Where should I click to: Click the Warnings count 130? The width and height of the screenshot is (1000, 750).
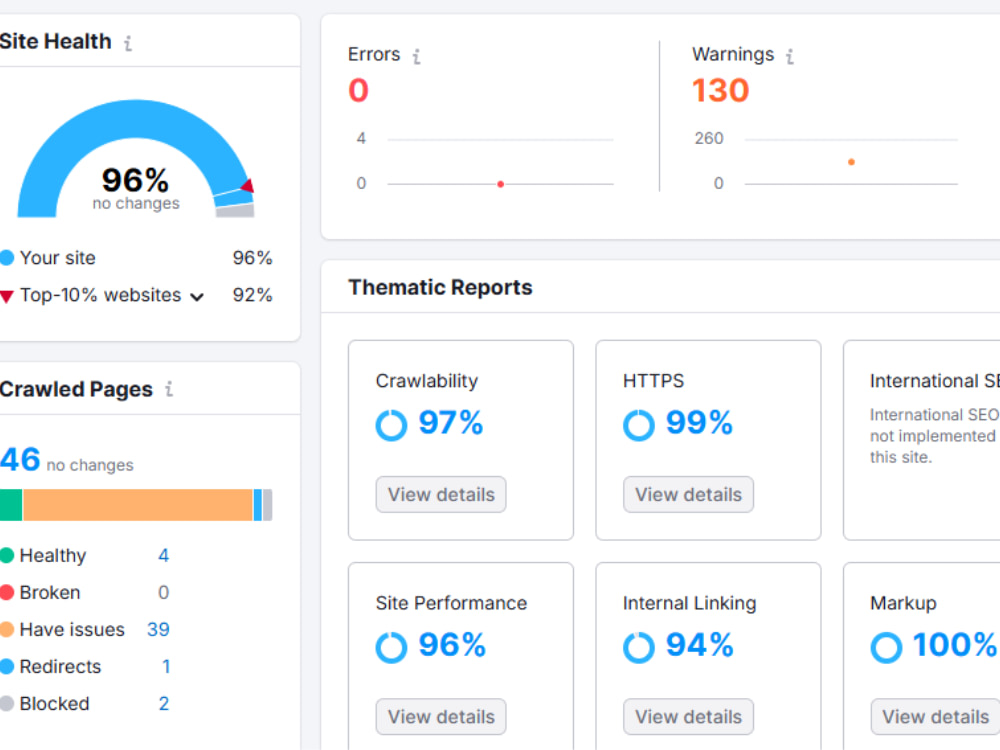(721, 90)
